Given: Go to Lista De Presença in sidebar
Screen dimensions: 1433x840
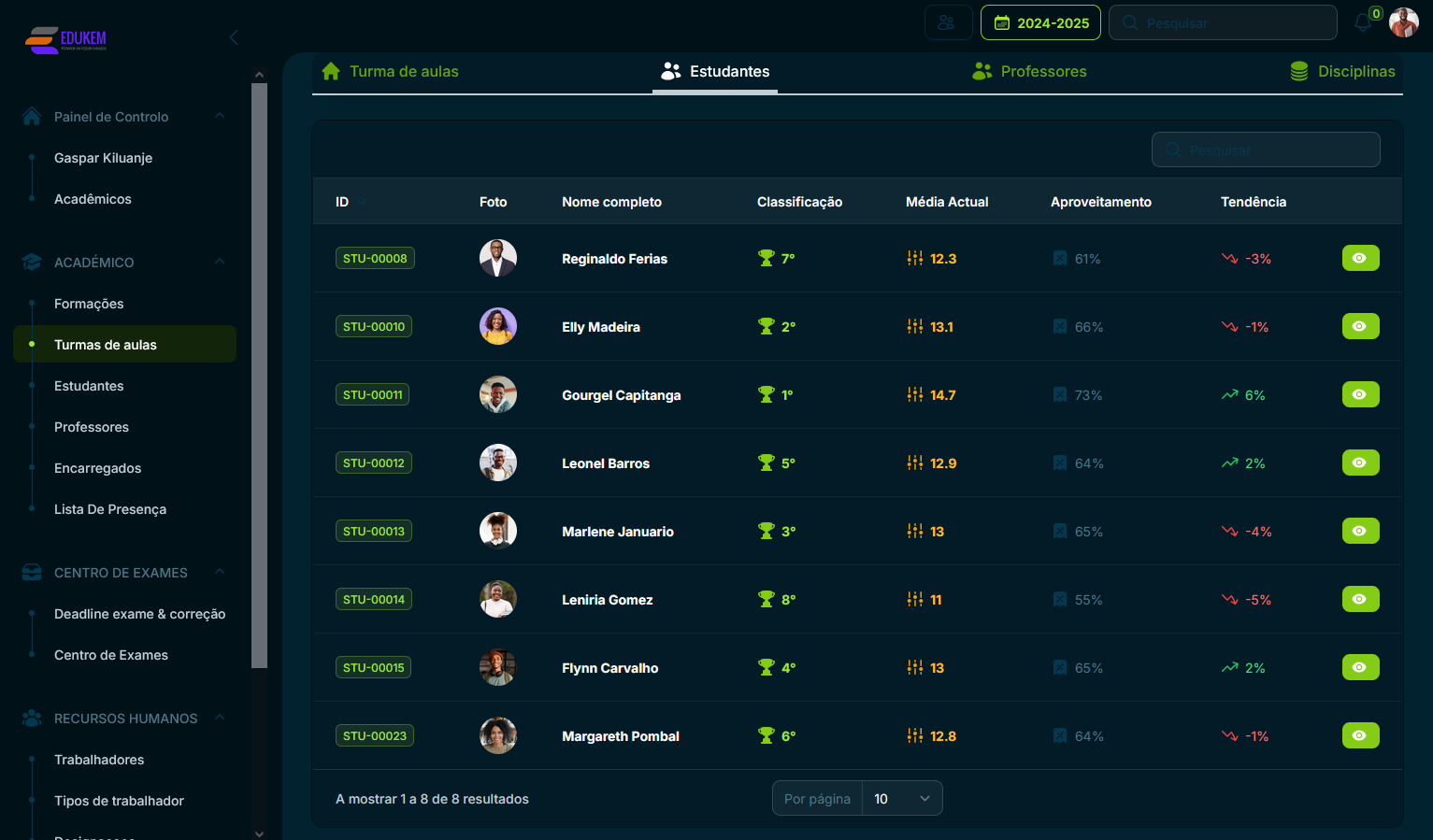Looking at the screenshot, I should pyautogui.click(x=110, y=509).
